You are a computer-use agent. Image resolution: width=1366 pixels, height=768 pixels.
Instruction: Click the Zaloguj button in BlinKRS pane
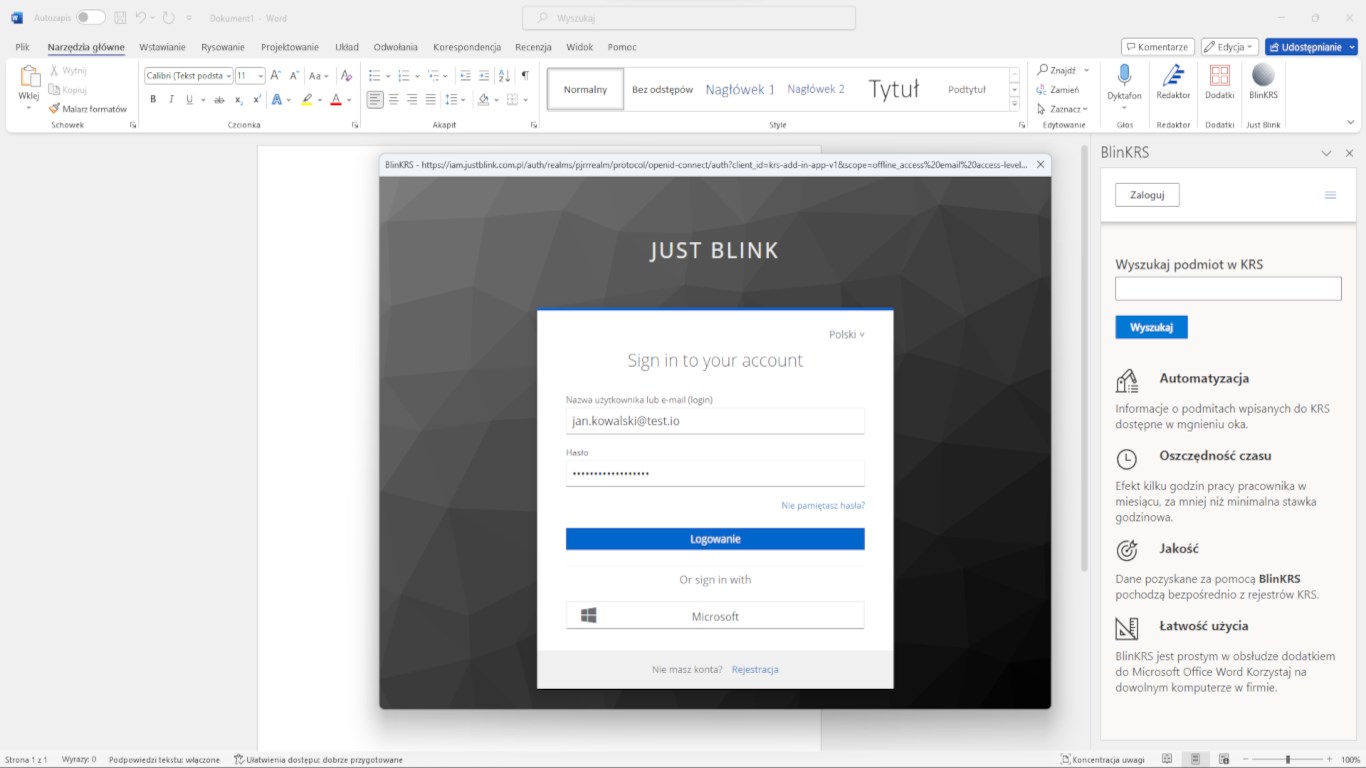(1147, 195)
